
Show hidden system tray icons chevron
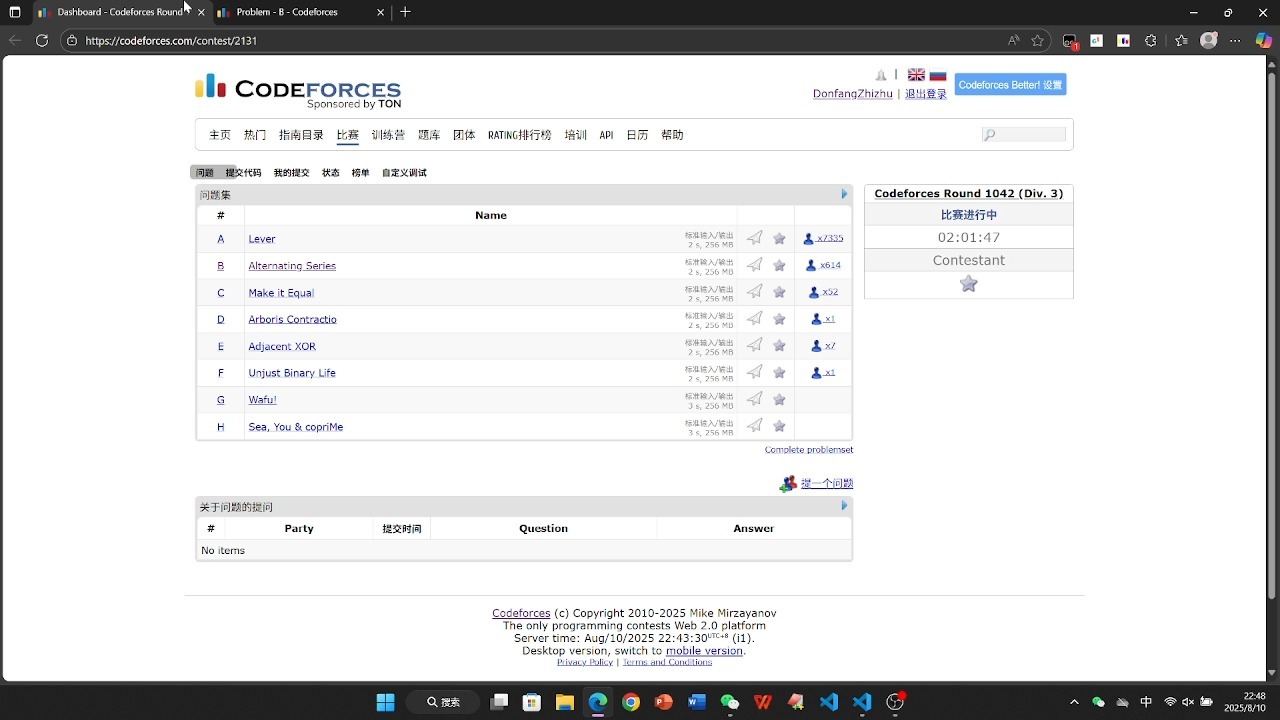[1074, 702]
